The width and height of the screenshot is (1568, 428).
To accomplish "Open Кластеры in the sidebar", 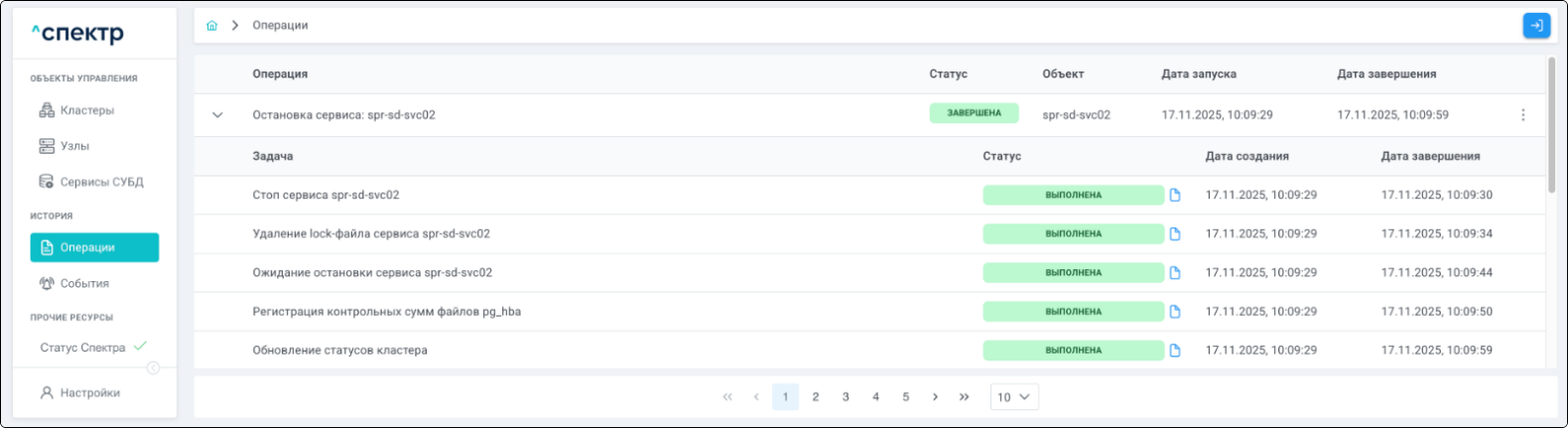I will (x=86, y=110).
